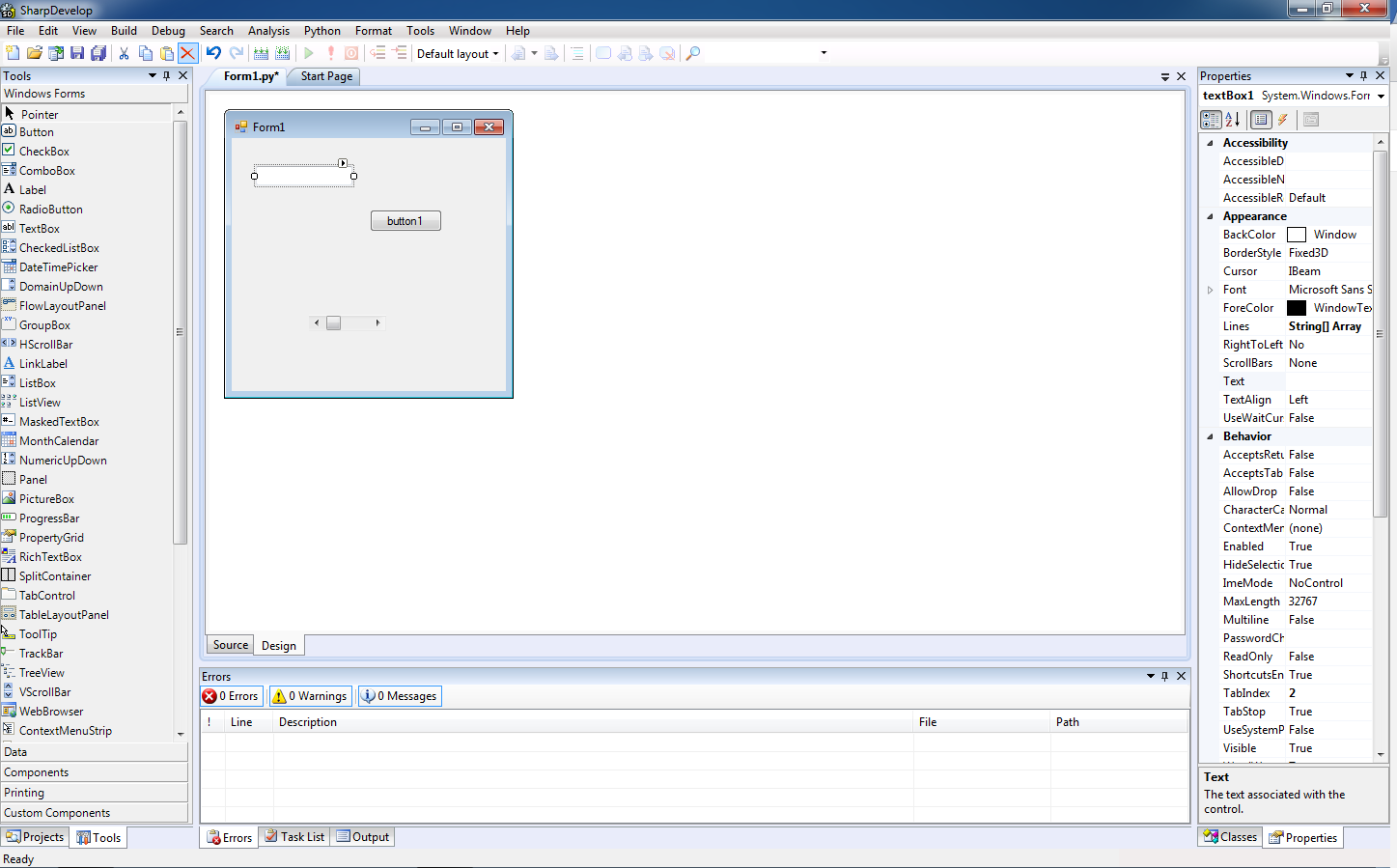This screenshot has height=868, width=1397.
Task: Toggle the categorized view in Properties panel
Action: [1211, 119]
